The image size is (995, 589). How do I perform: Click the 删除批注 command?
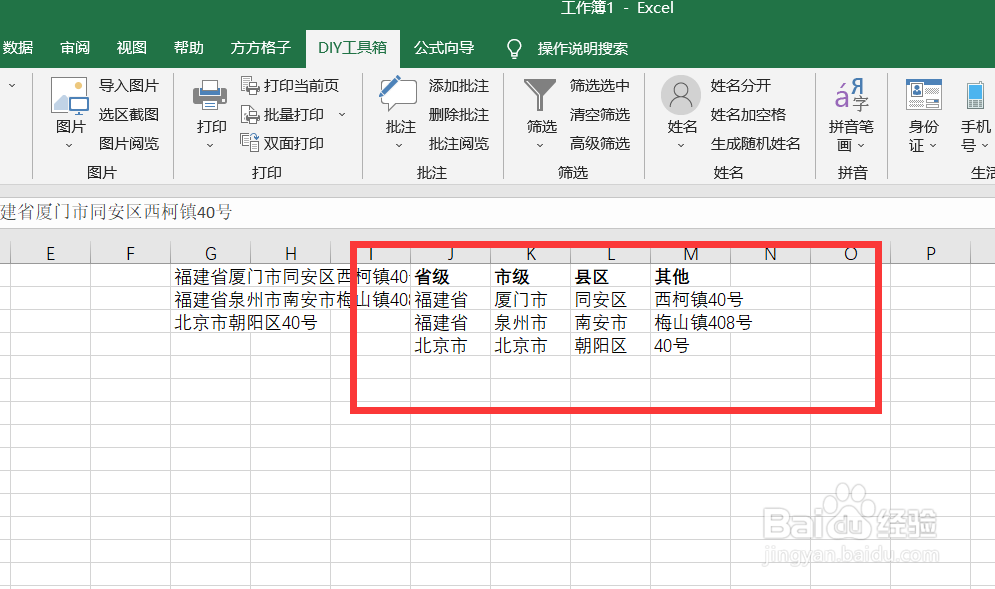tap(458, 114)
